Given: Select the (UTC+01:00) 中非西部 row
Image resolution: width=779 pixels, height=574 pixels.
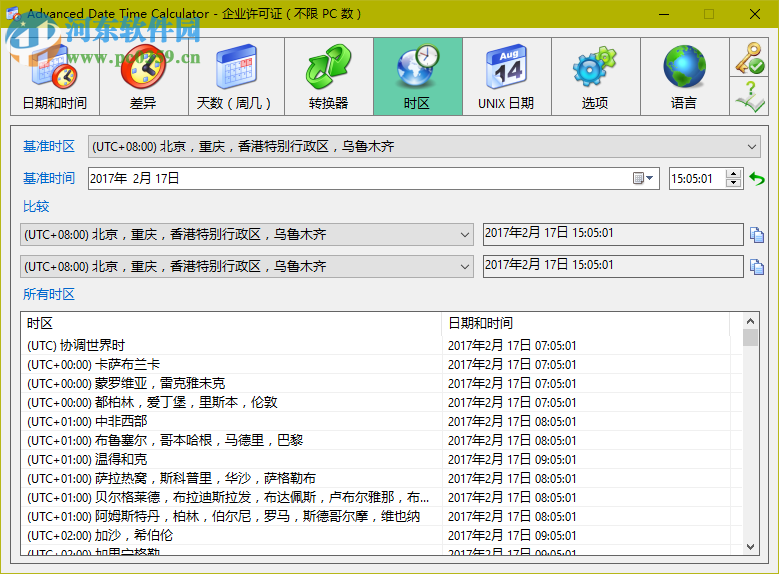Looking at the screenshot, I should point(382,421).
